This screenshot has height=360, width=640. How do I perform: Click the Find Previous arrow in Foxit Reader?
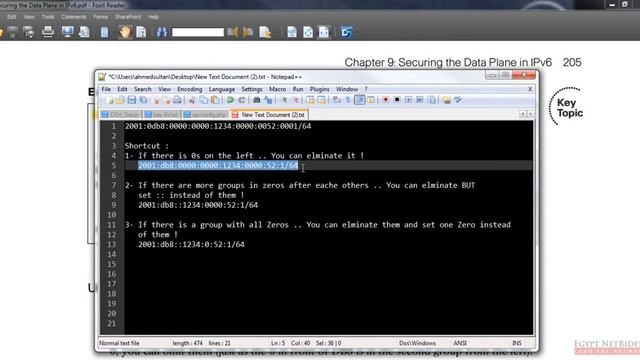pos(233,32)
